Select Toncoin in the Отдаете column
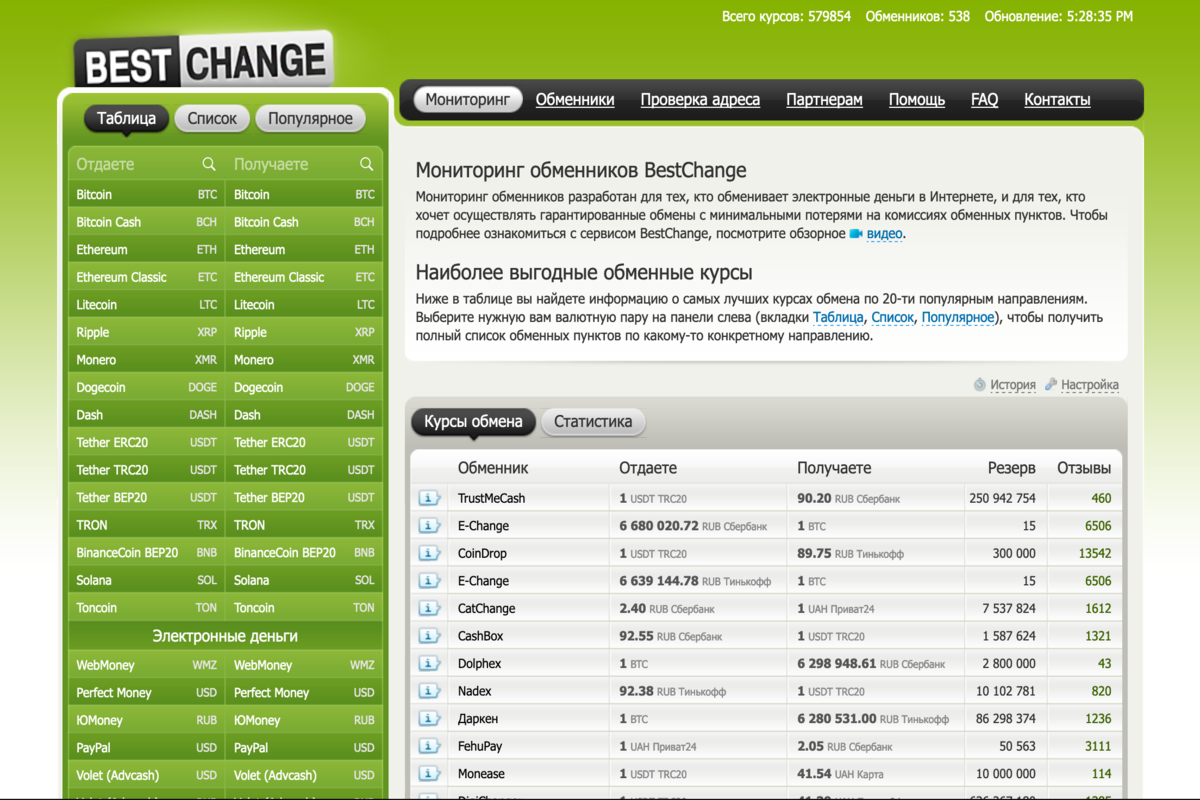Viewport: 1200px width, 800px height. click(x=147, y=607)
